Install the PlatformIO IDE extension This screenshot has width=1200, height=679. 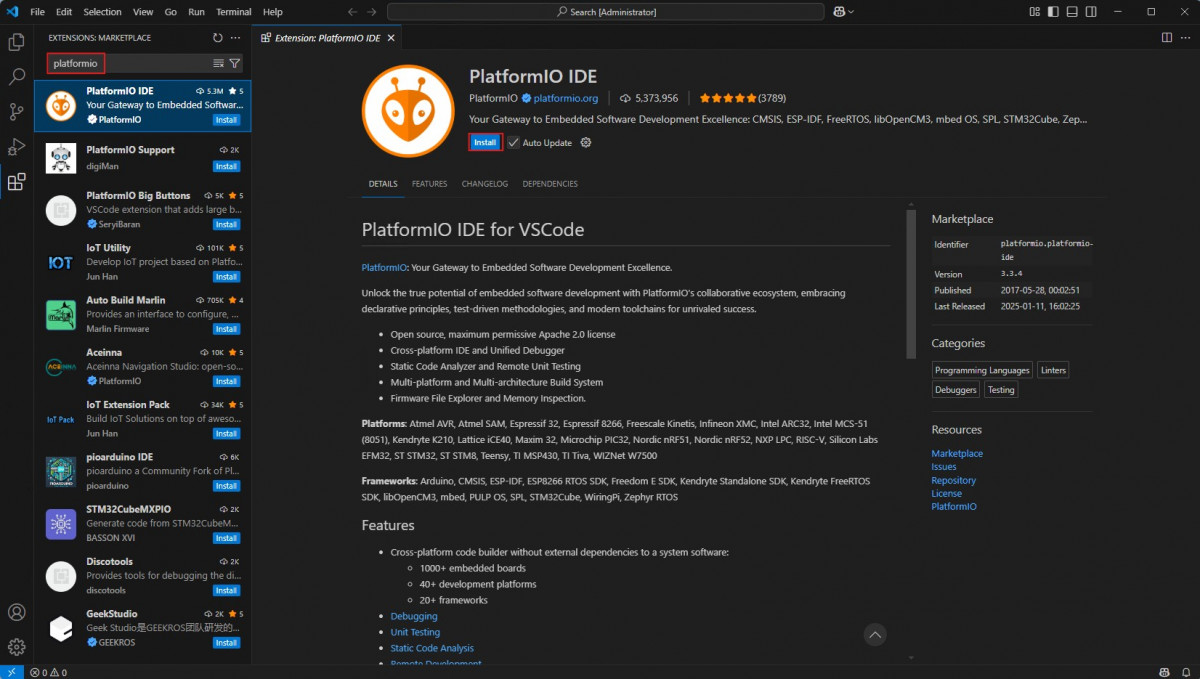point(485,143)
